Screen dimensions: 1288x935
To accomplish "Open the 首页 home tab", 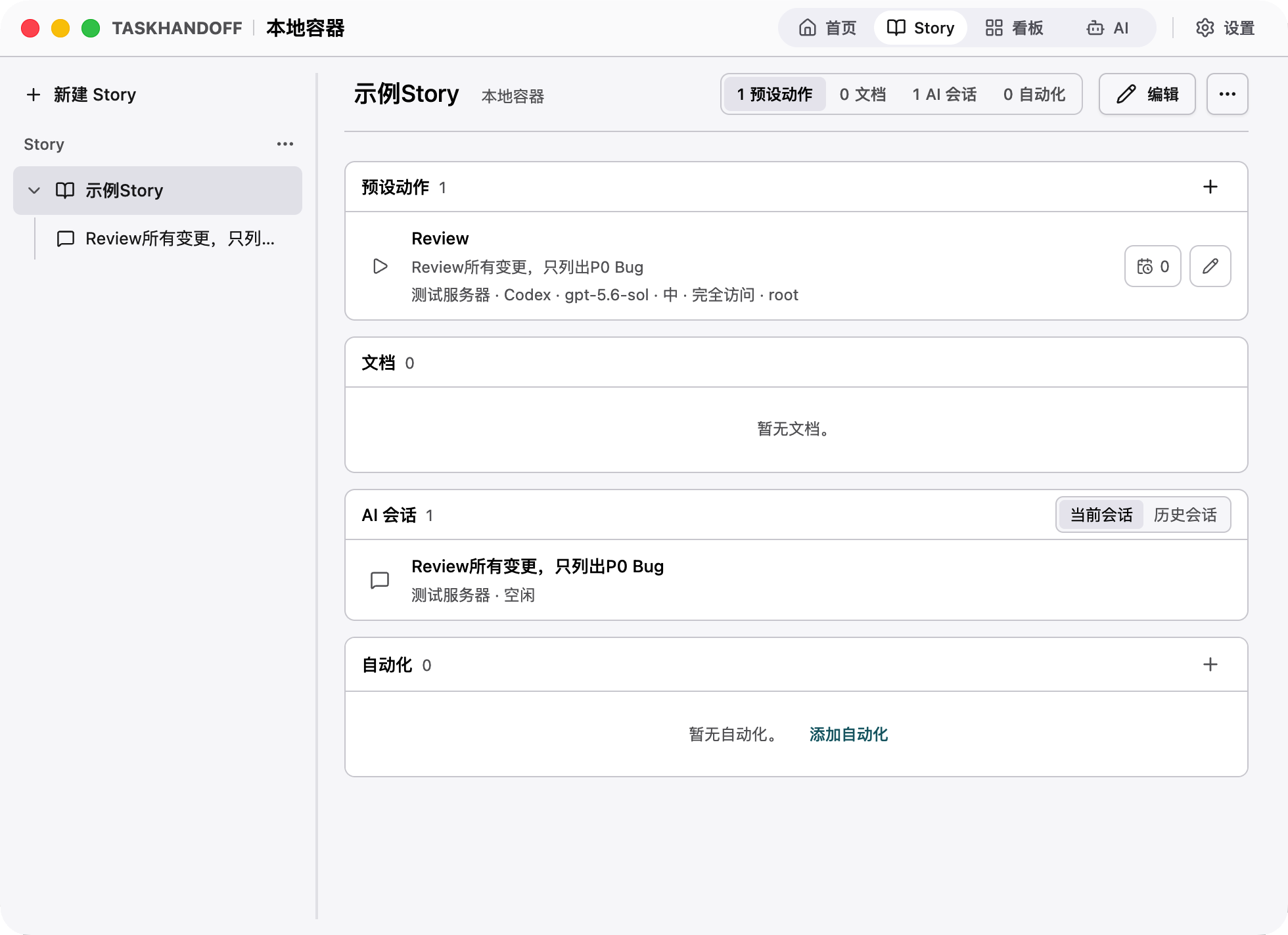I will point(827,28).
